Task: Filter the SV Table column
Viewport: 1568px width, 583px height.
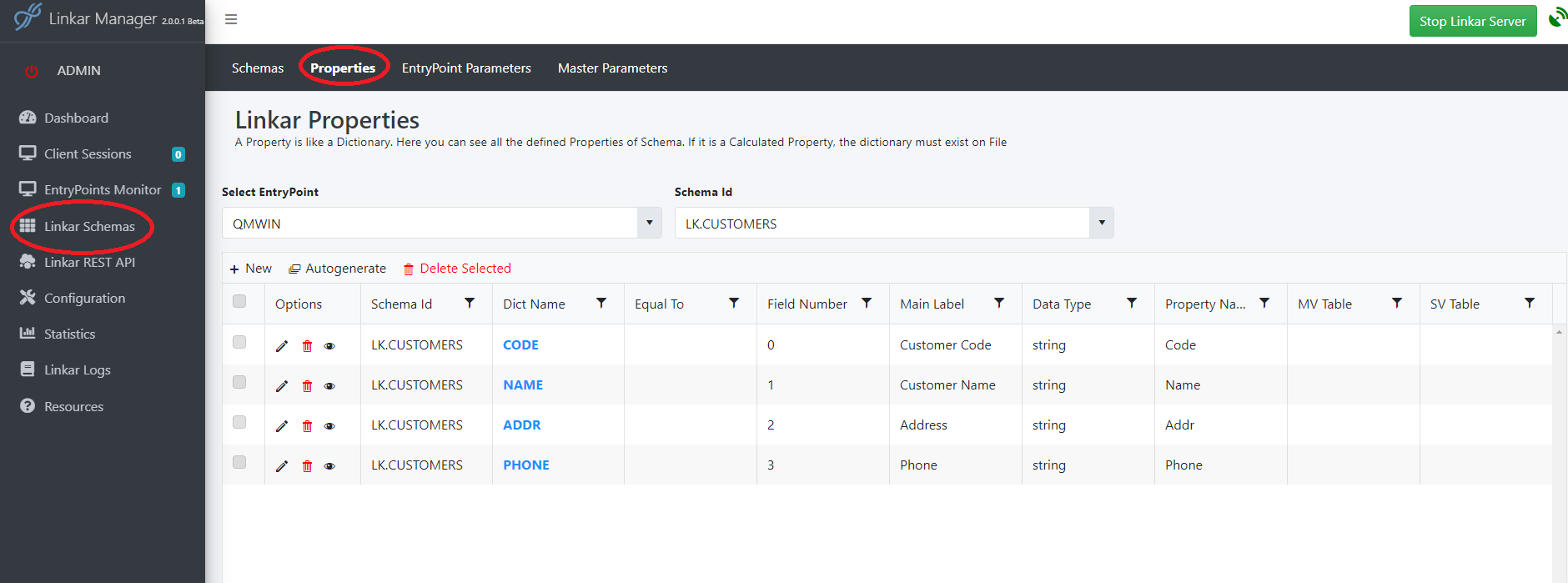Action: (1530, 303)
